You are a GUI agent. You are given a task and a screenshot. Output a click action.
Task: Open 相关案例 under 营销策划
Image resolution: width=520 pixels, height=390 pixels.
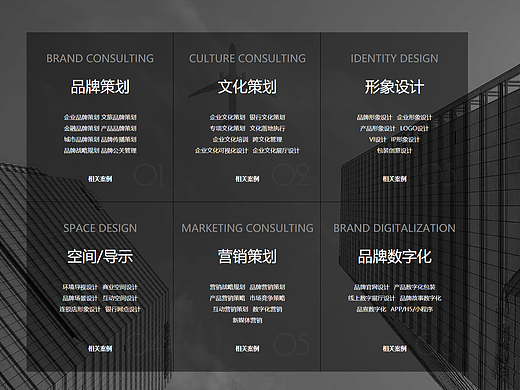[247, 349]
